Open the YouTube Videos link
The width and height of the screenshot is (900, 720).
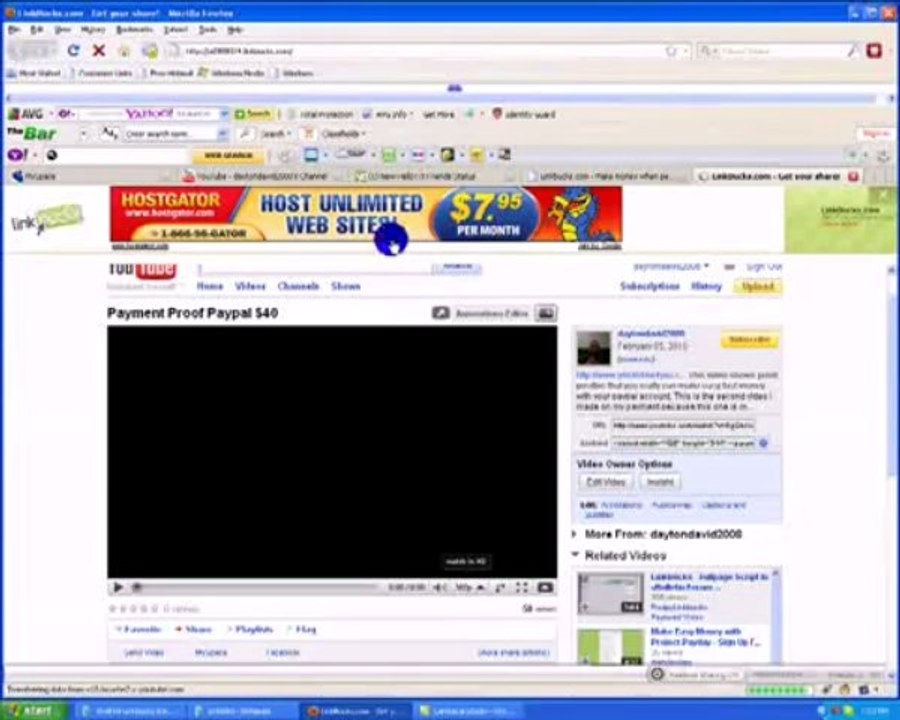(x=250, y=286)
